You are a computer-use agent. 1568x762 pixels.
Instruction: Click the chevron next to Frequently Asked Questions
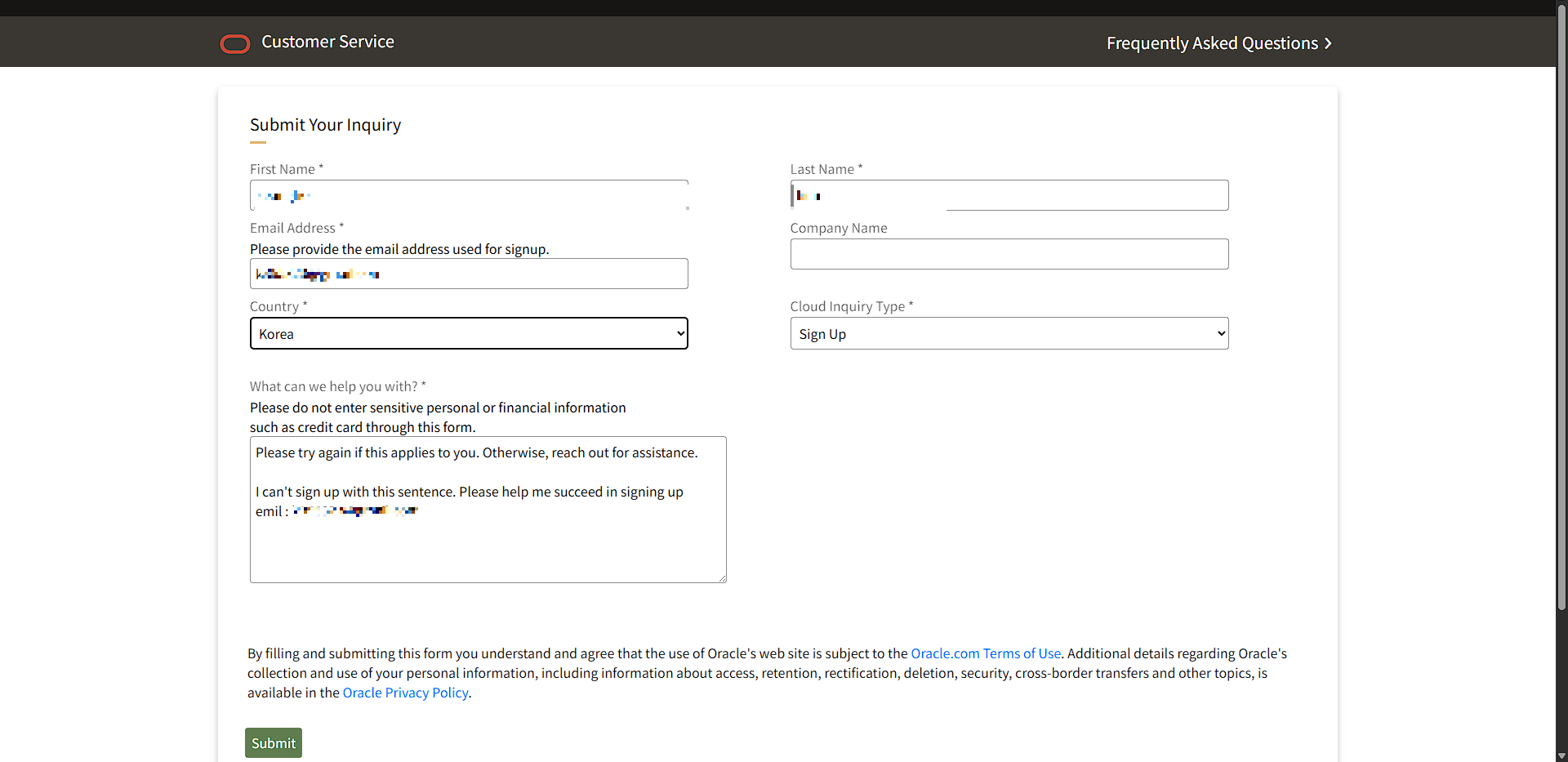[1328, 43]
